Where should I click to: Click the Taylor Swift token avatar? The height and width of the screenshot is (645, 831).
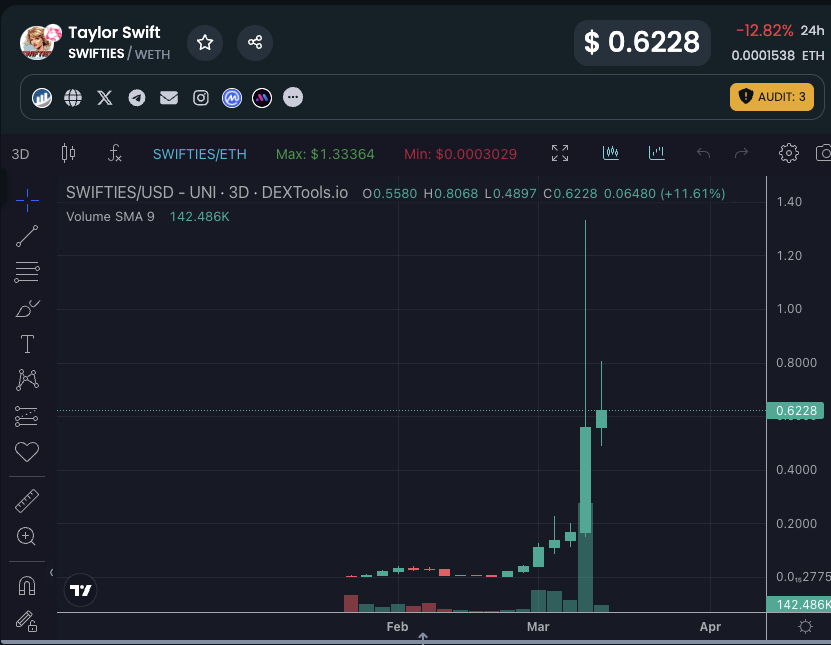pos(40,42)
